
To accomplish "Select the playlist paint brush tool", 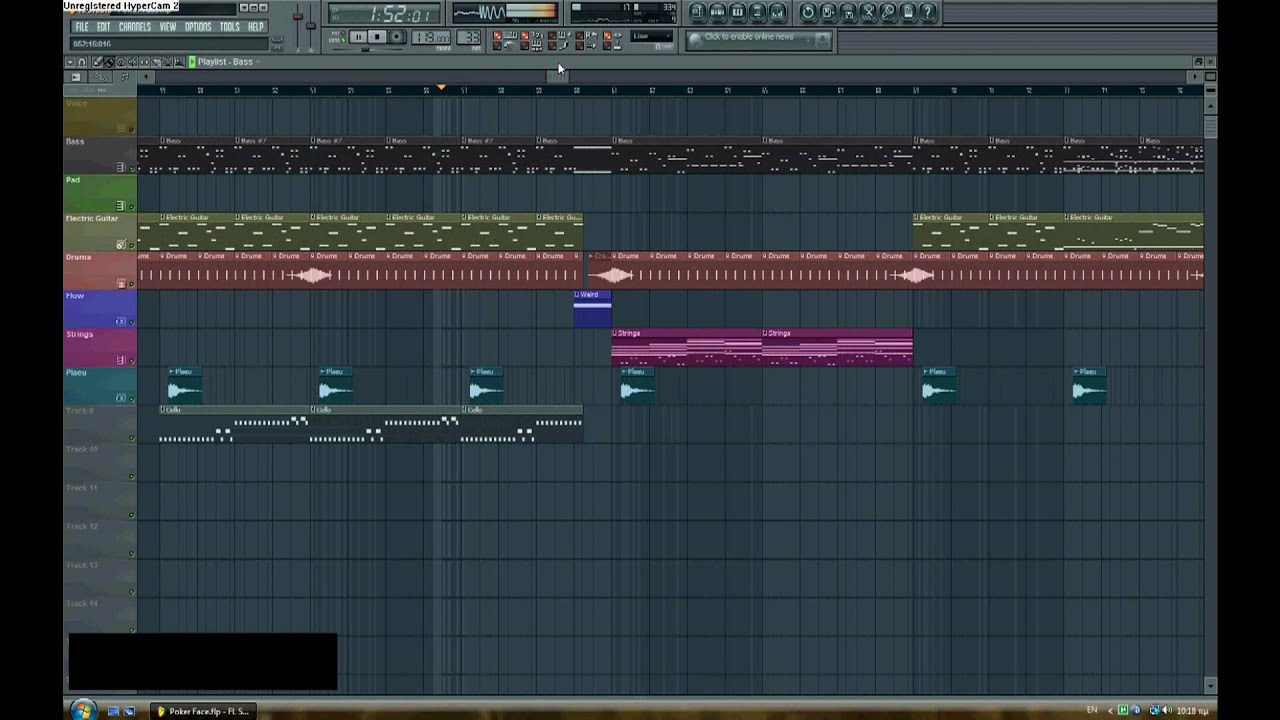I will [109, 62].
